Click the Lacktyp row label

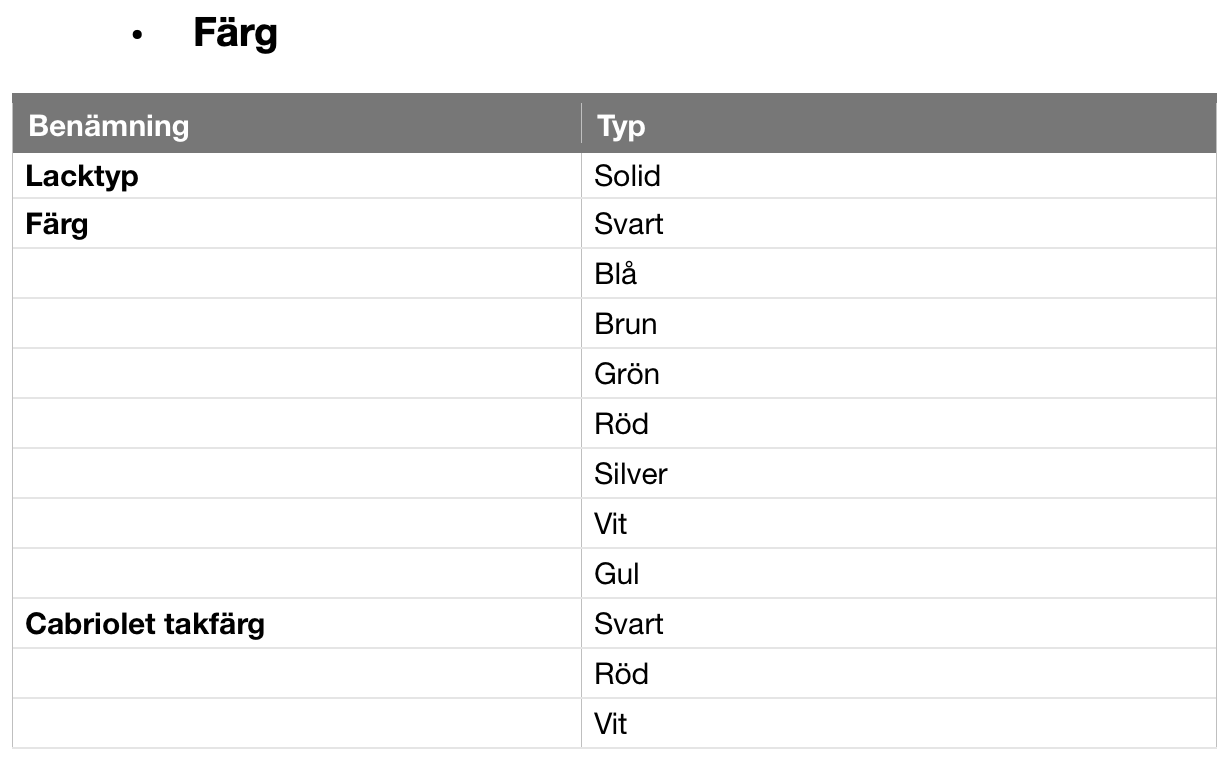coord(82,176)
